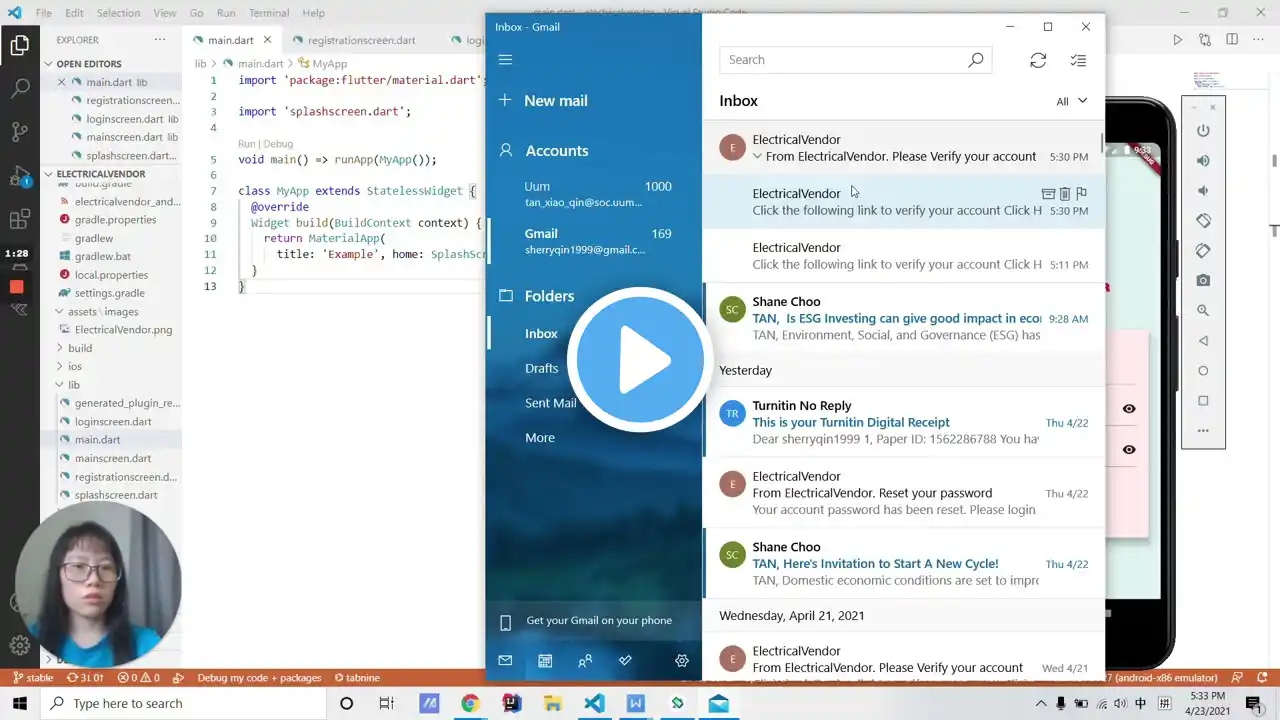Viewport: 1280px width, 720px height.
Task: Click emulator volume down button
Action: coord(1203,191)
